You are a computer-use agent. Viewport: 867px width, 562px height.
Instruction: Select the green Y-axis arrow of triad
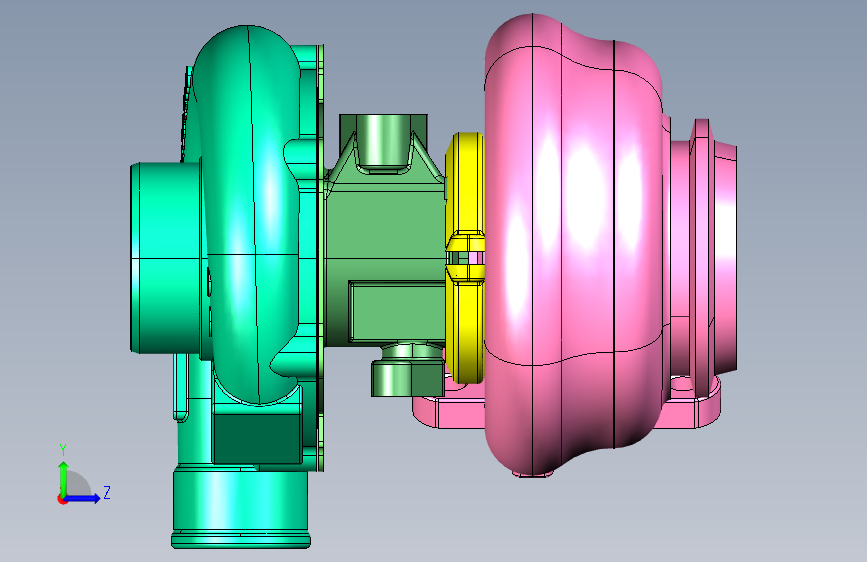[64, 478]
